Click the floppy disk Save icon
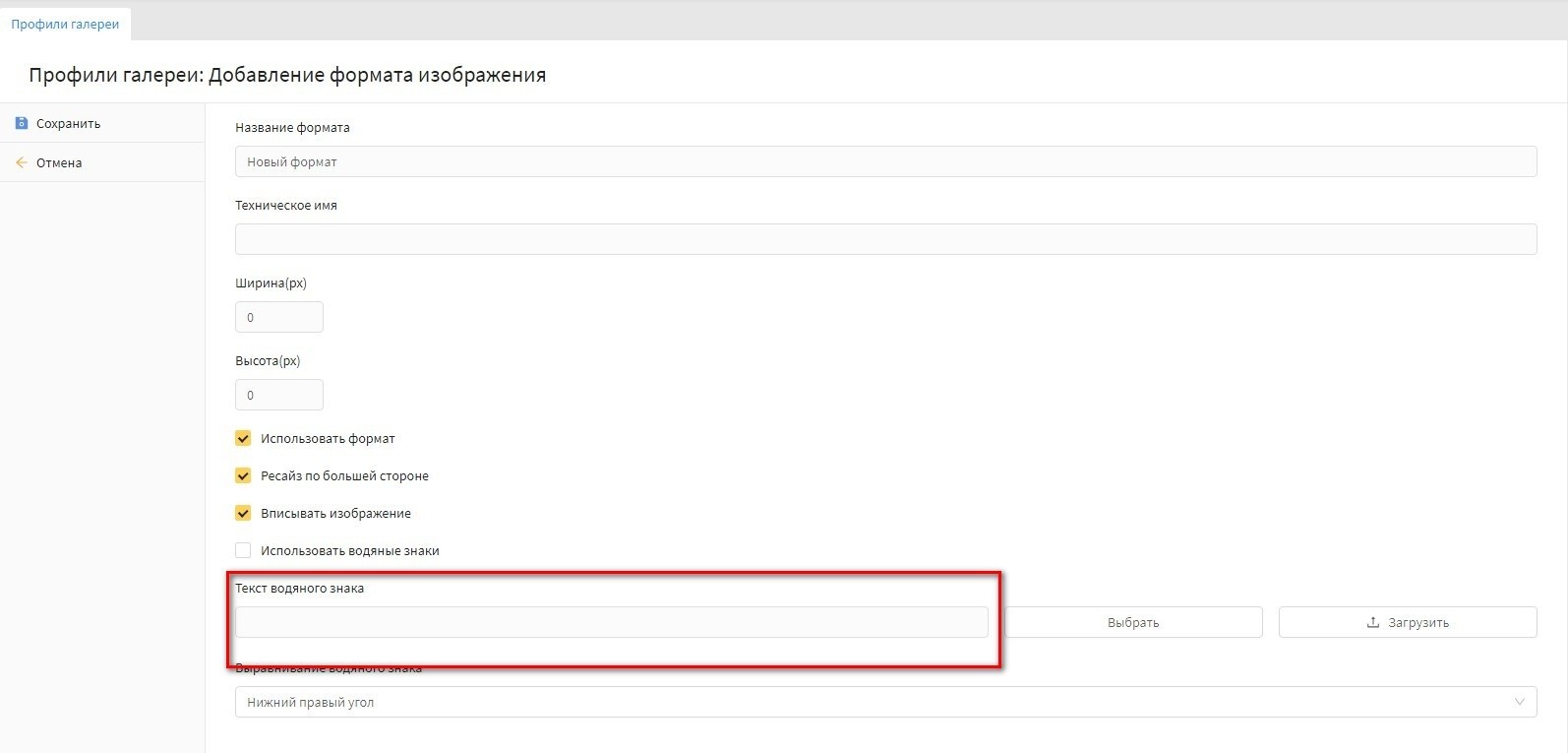Image resolution: width=1568 pixels, height=753 pixels. (x=22, y=123)
